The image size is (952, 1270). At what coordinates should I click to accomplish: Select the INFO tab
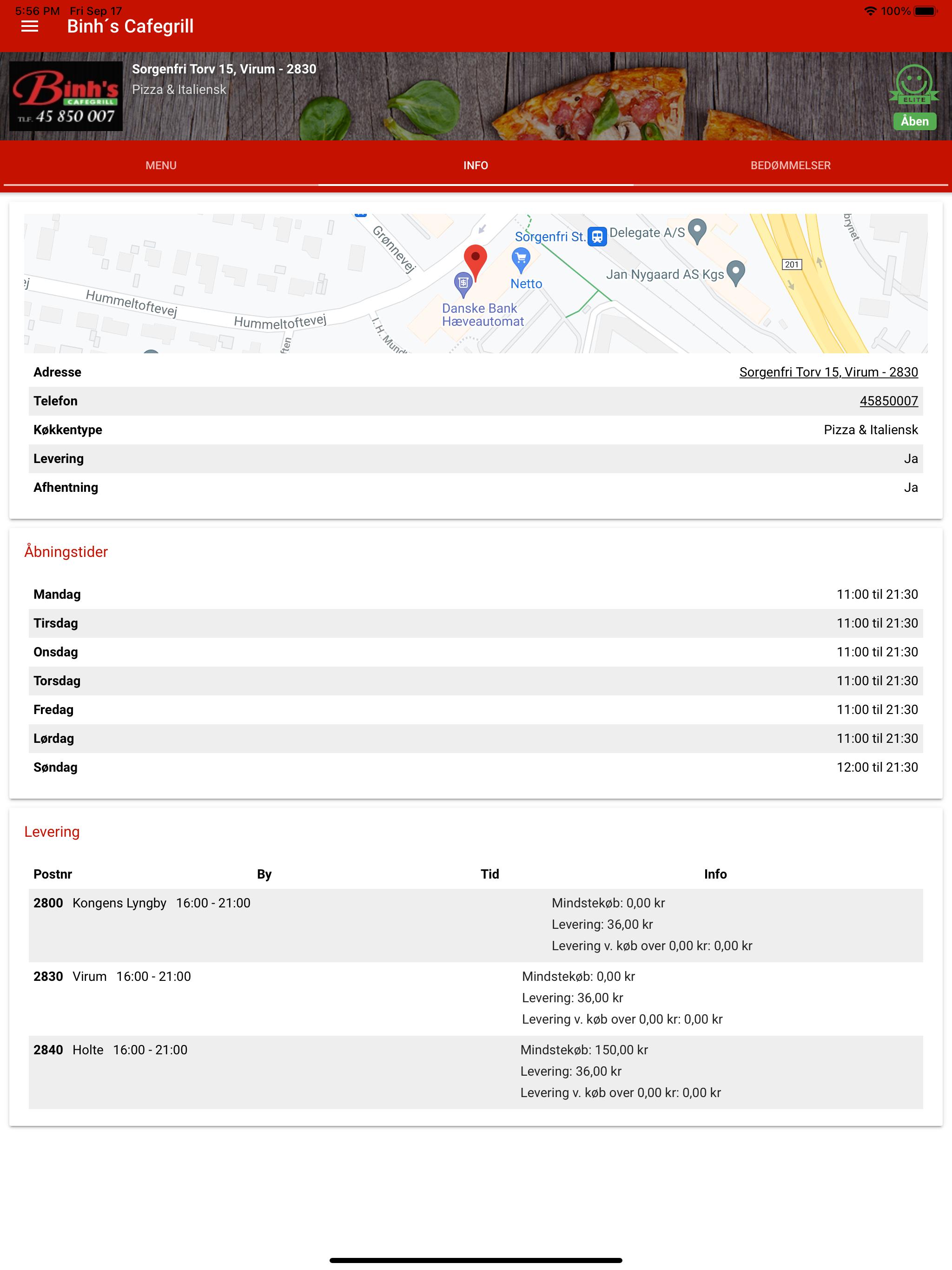click(x=476, y=165)
